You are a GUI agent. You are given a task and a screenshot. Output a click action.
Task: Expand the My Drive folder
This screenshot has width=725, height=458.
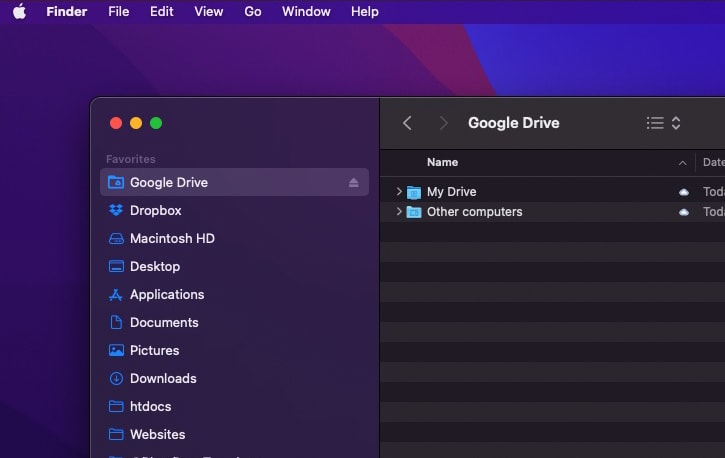(399, 191)
